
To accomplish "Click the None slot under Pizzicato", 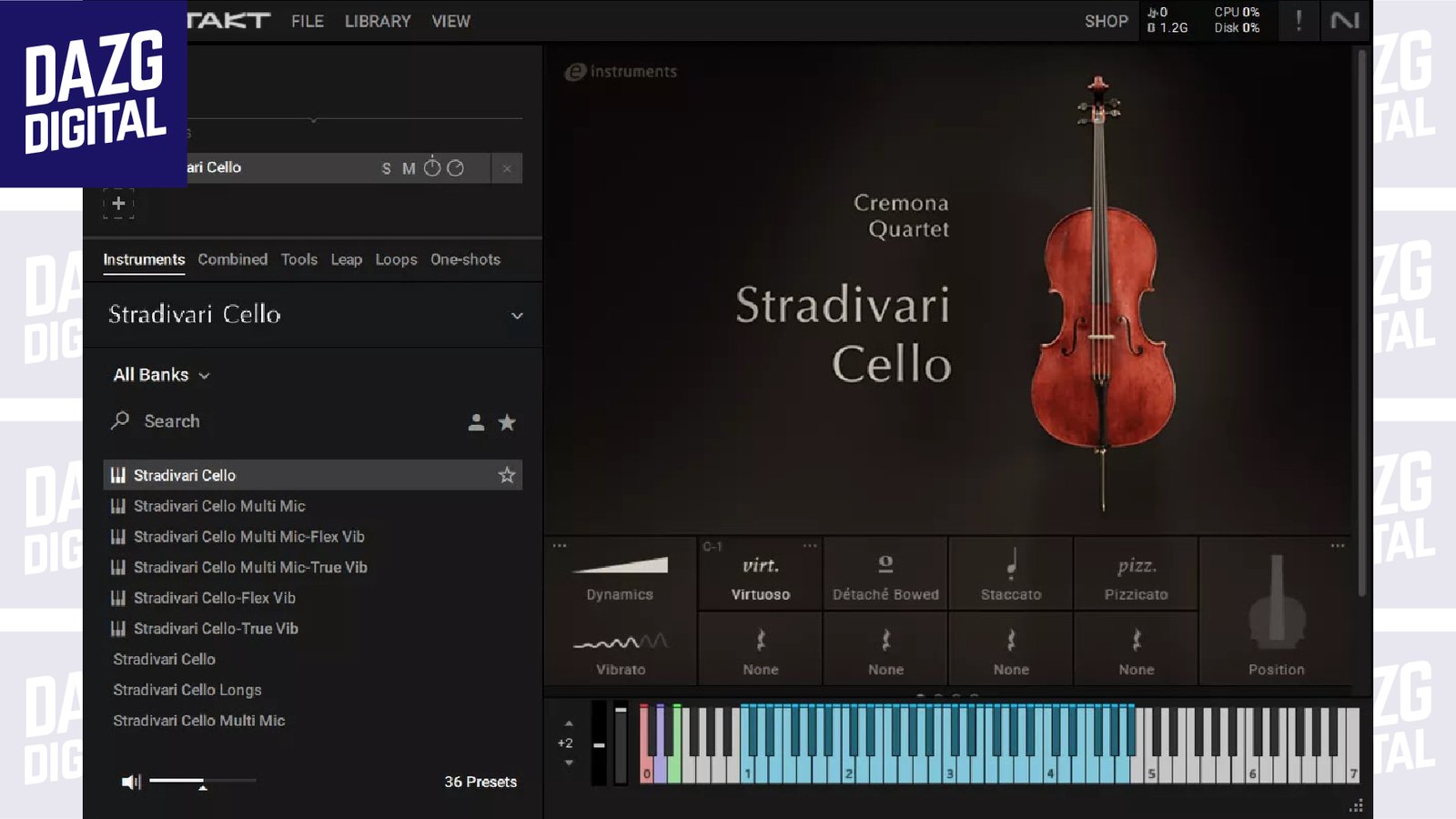I will 1136,650.
